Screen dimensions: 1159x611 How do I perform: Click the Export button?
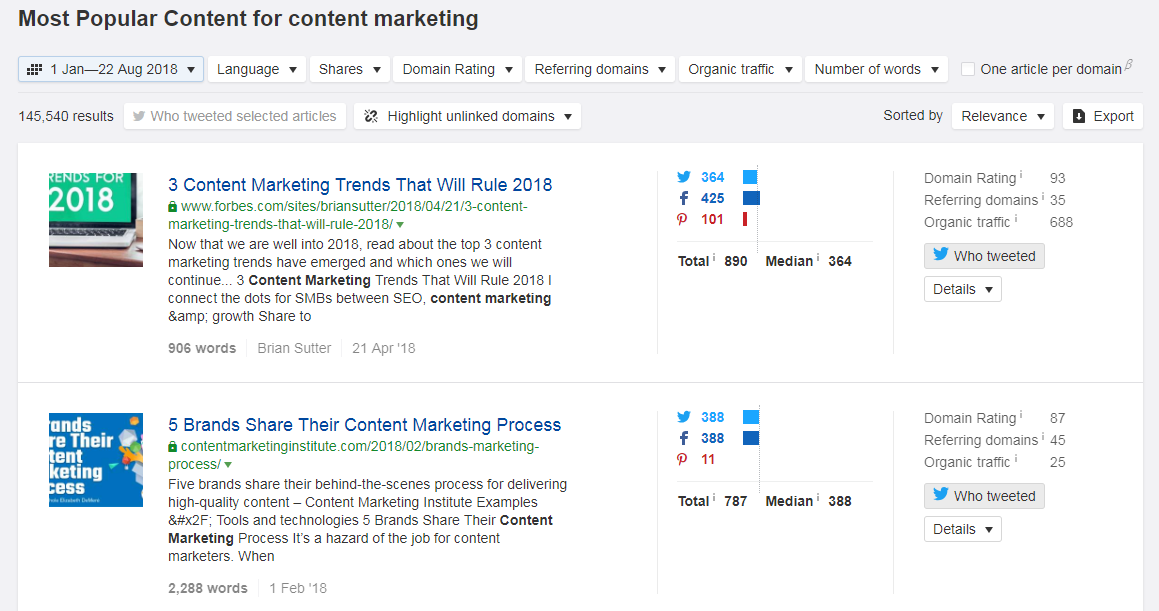coord(1103,116)
